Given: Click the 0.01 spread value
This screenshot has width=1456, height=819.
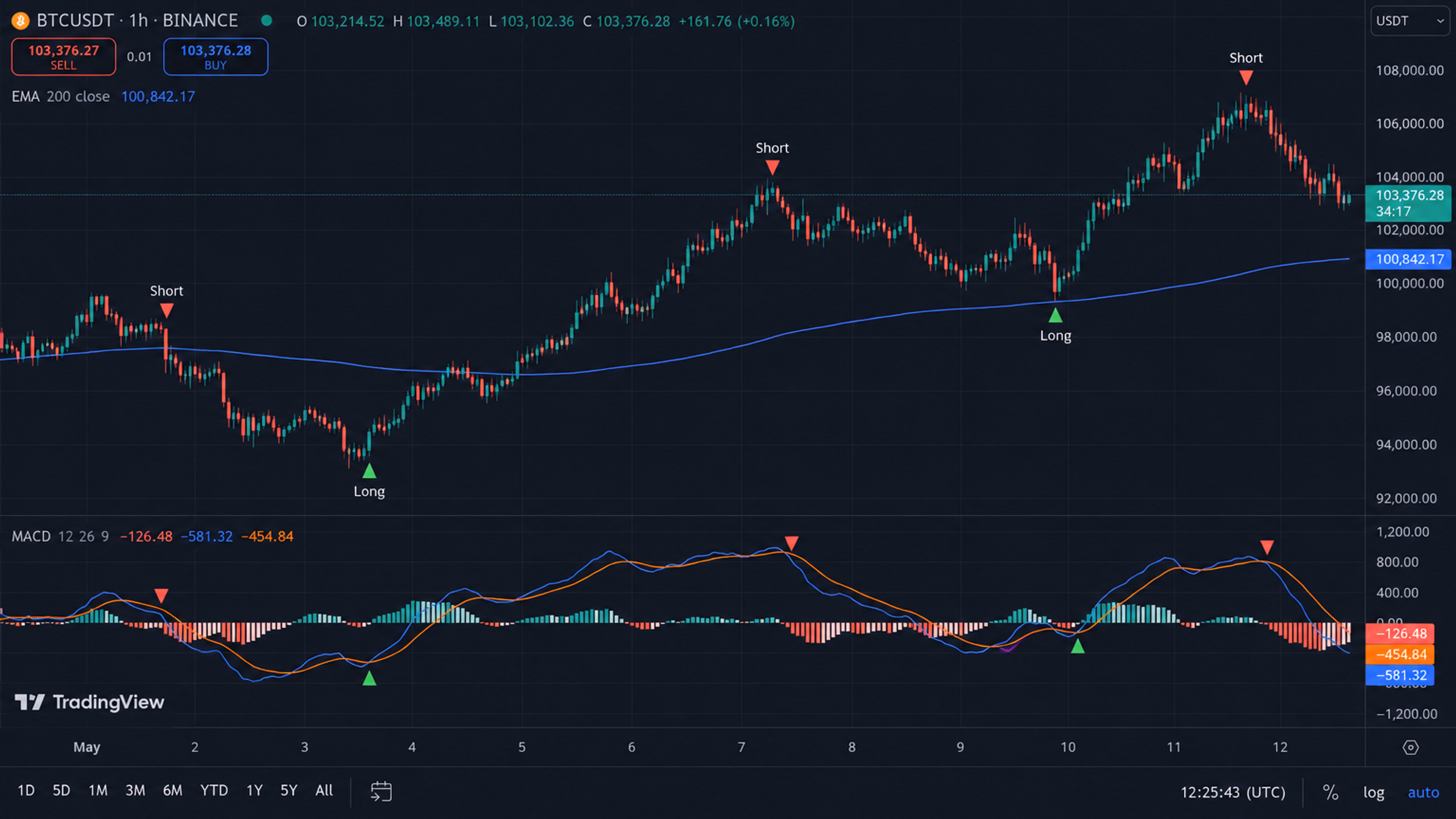Looking at the screenshot, I should [x=139, y=57].
